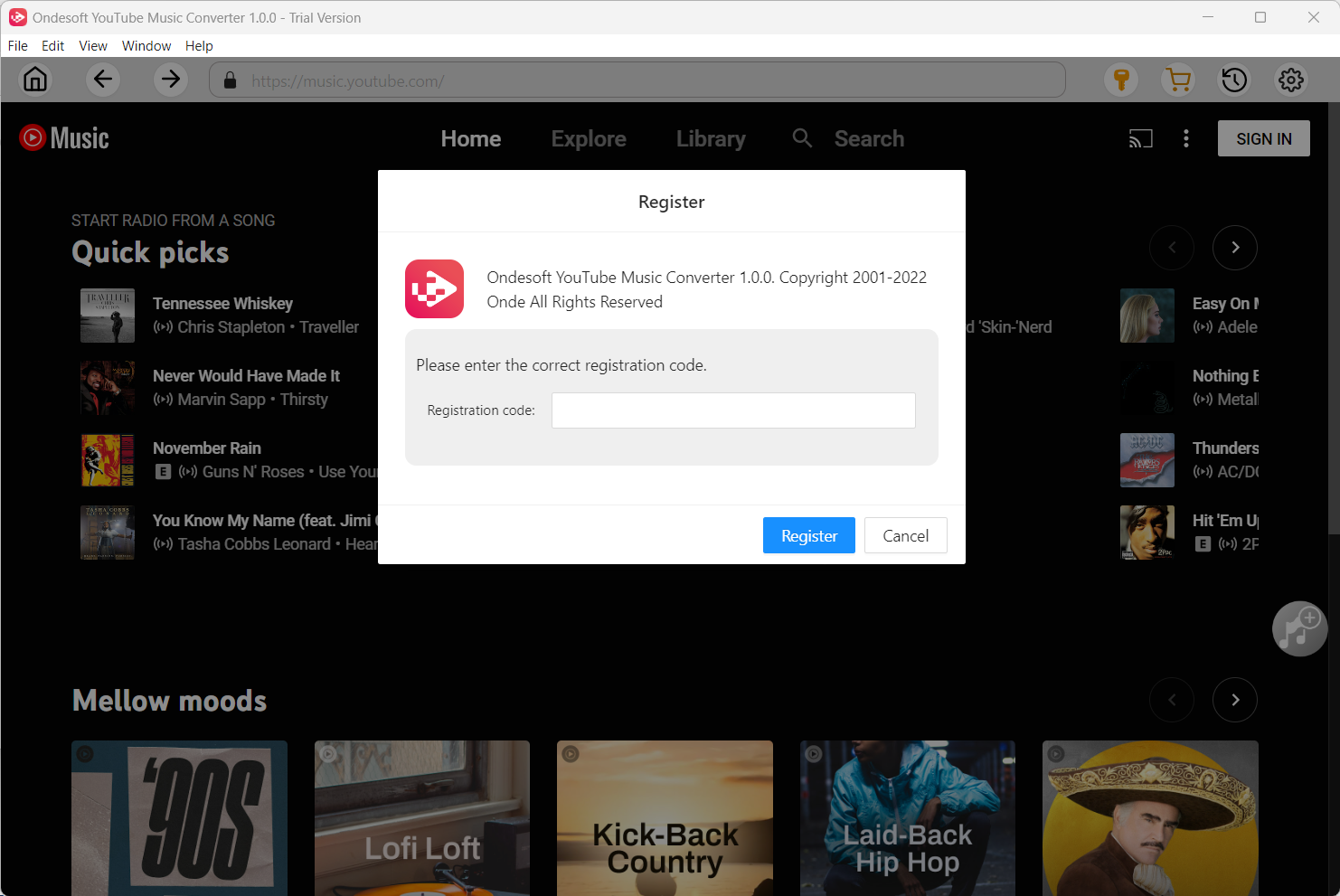Show next Mellow moods with right chevron
The image size is (1340, 896).
(1235, 700)
